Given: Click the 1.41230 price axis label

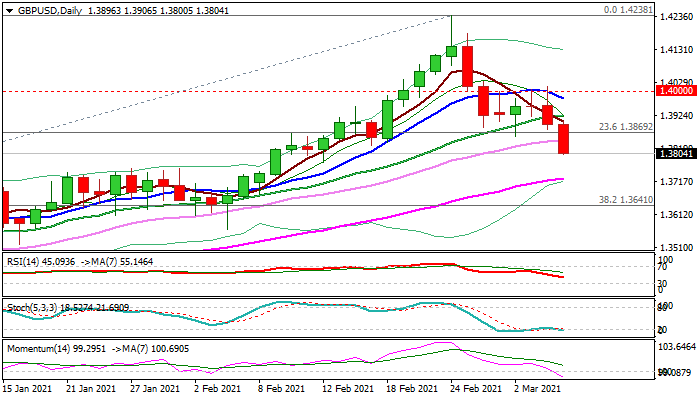Looking at the screenshot, I should [676, 50].
